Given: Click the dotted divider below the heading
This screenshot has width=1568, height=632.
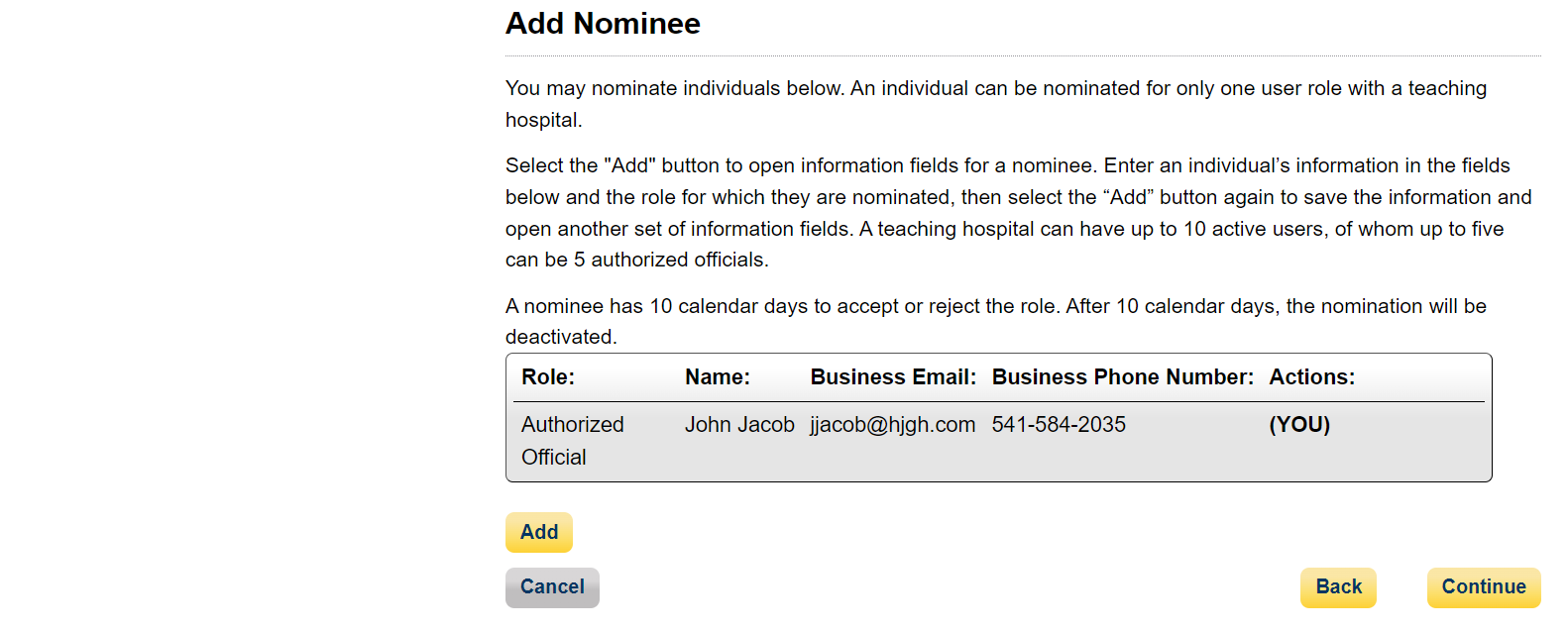Looking at the screenshot, I should (1022, 56).
